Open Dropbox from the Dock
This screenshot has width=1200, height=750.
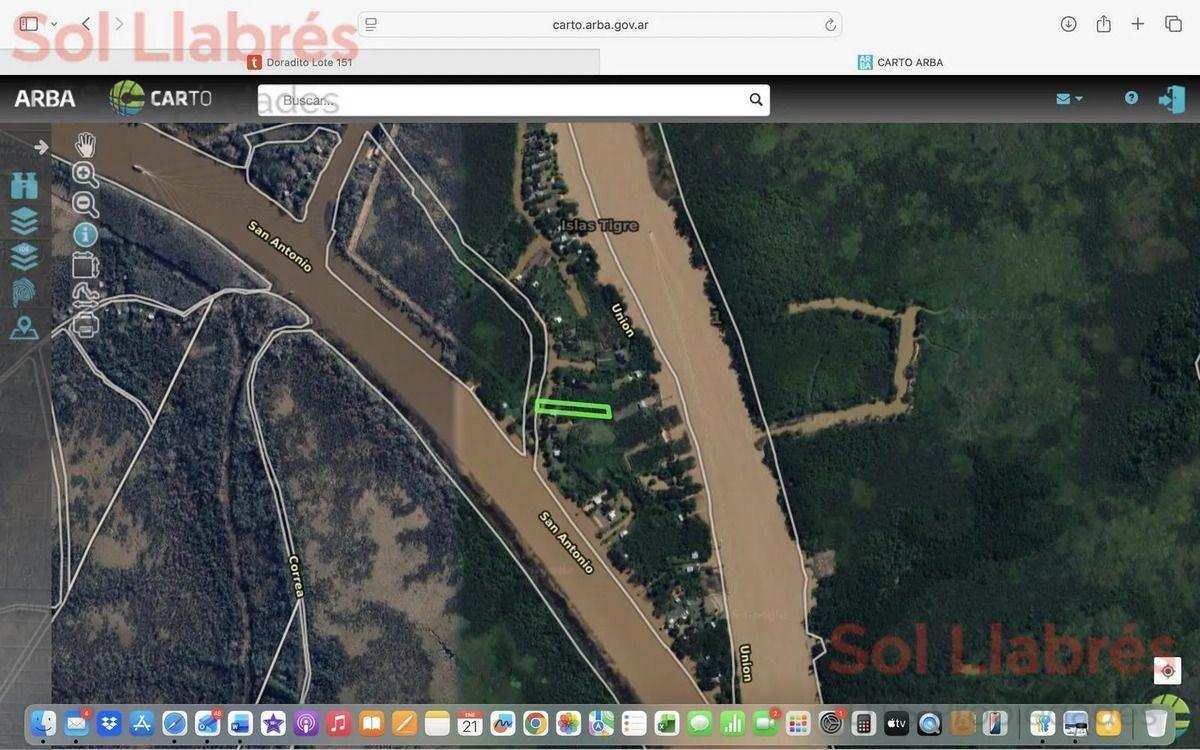pyautogui.click(x=109, y=722)
